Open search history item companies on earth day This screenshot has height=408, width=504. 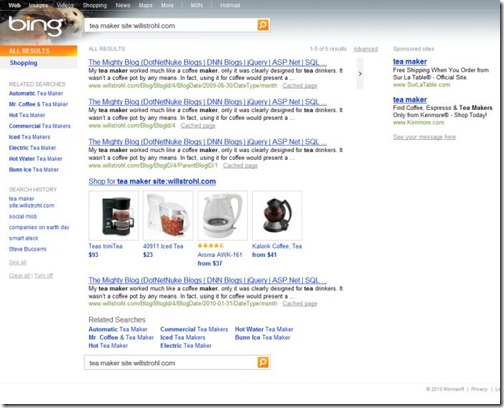tap(39, 227)
